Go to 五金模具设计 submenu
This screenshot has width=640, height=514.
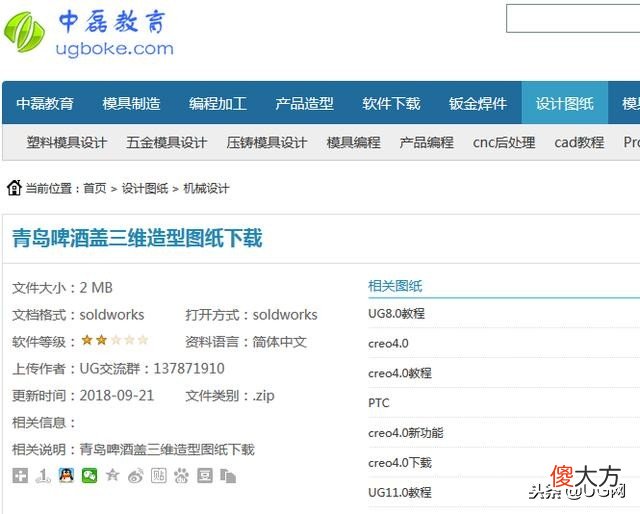(x=167, y=142)
